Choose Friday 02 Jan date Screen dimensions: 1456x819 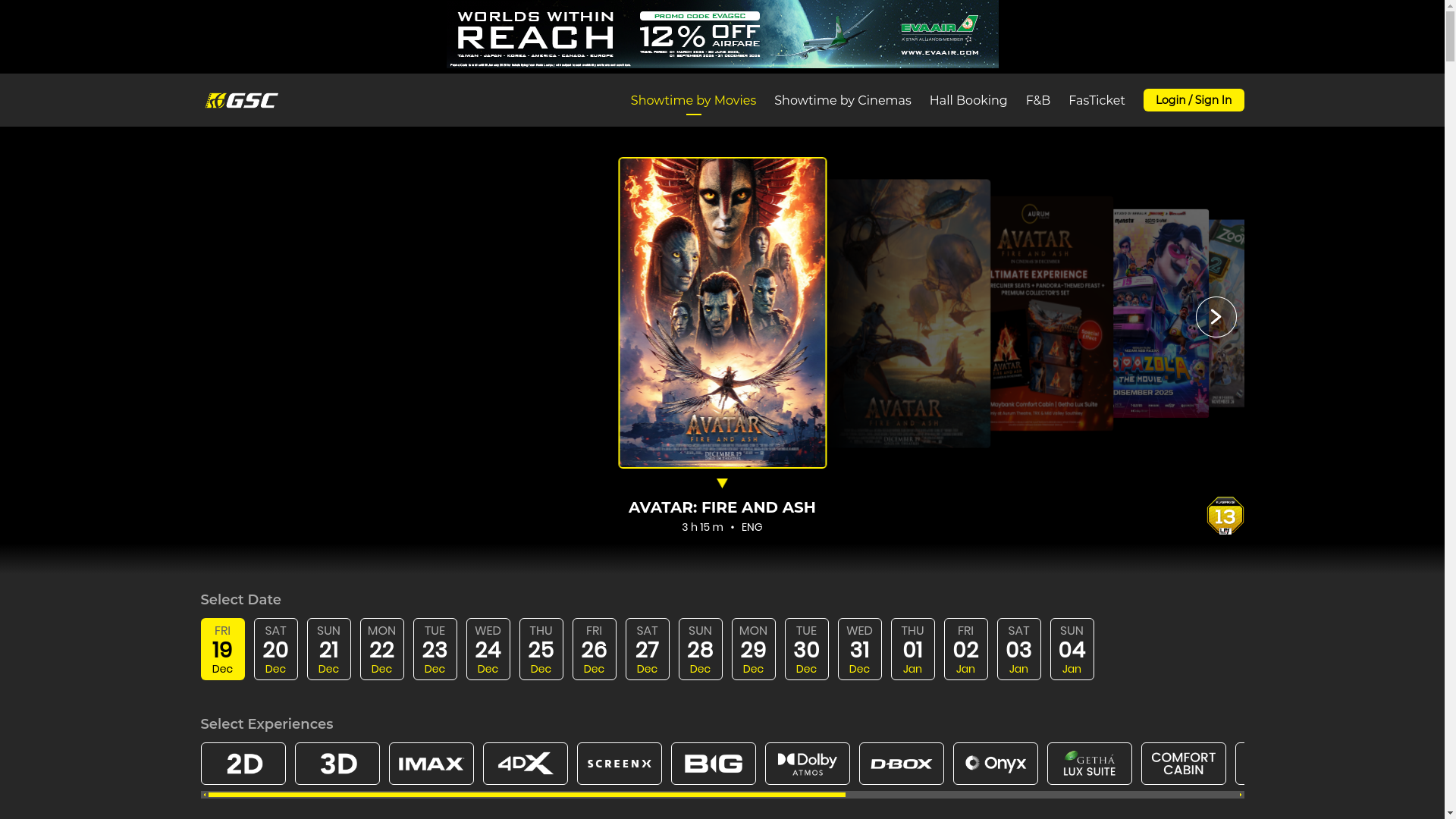coord(965,649)
